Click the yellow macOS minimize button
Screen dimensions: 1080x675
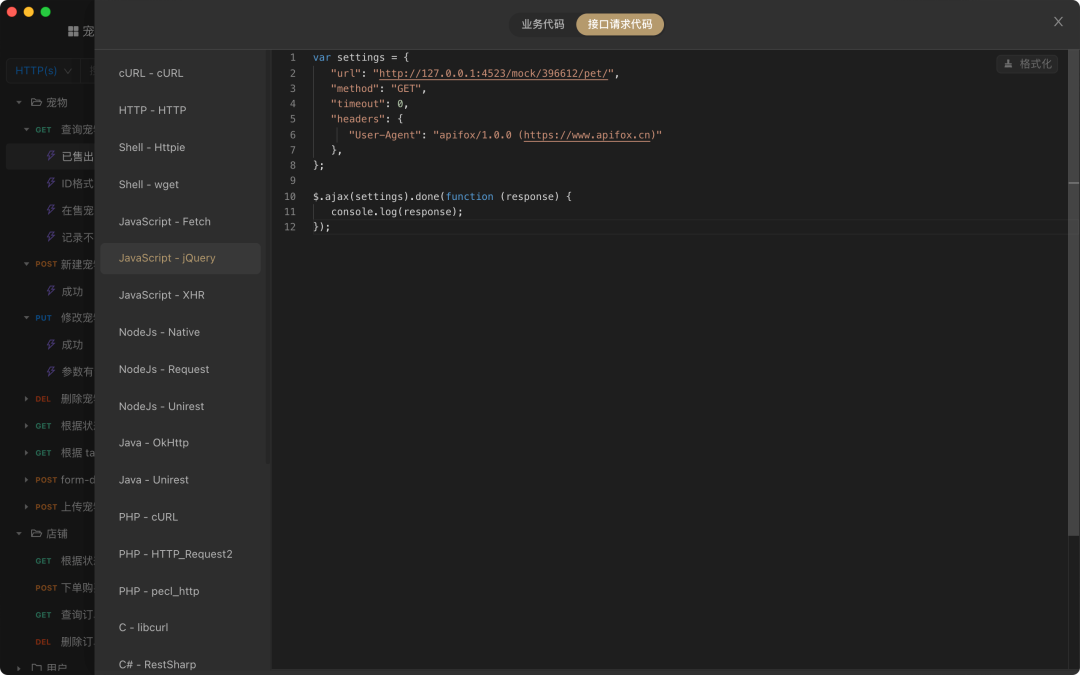(x=28, y=12)
